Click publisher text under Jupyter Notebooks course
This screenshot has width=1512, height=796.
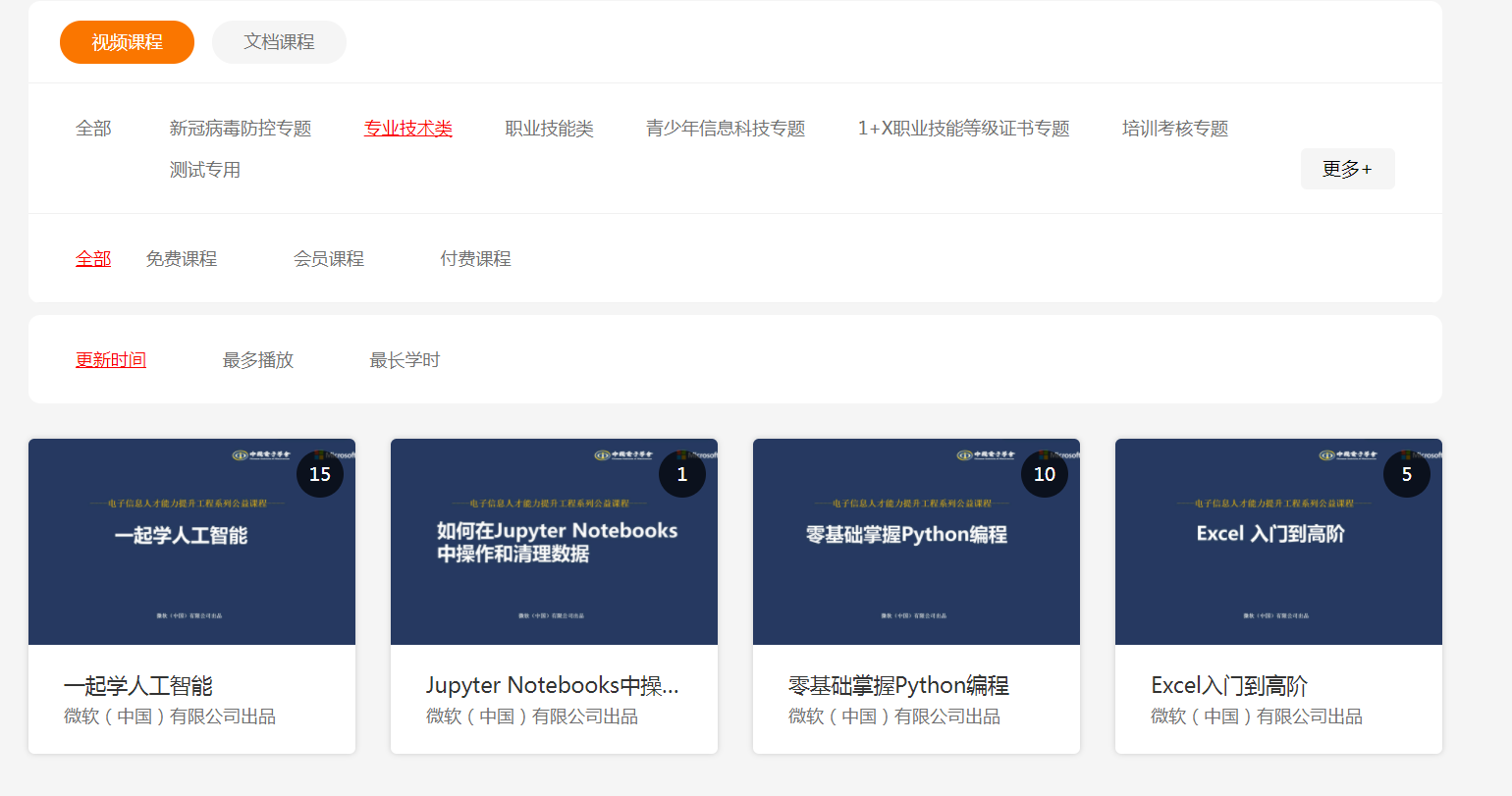532,716
